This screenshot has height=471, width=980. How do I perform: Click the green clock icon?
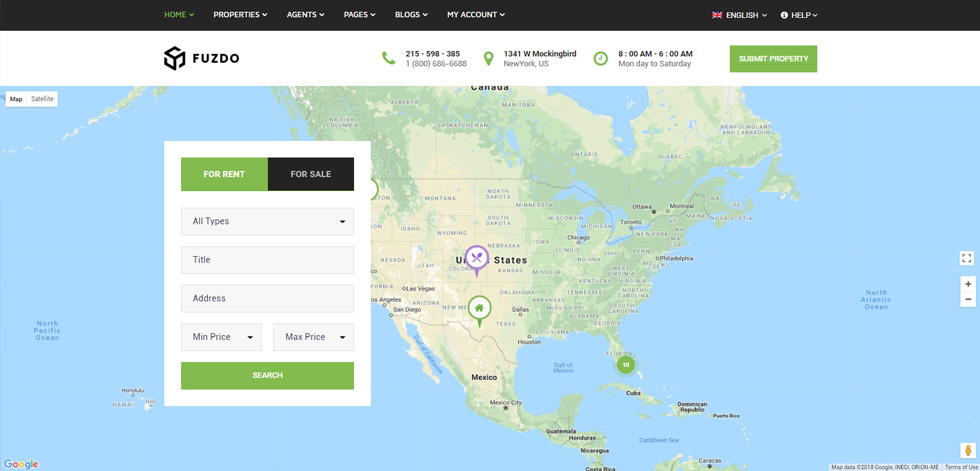601,58
